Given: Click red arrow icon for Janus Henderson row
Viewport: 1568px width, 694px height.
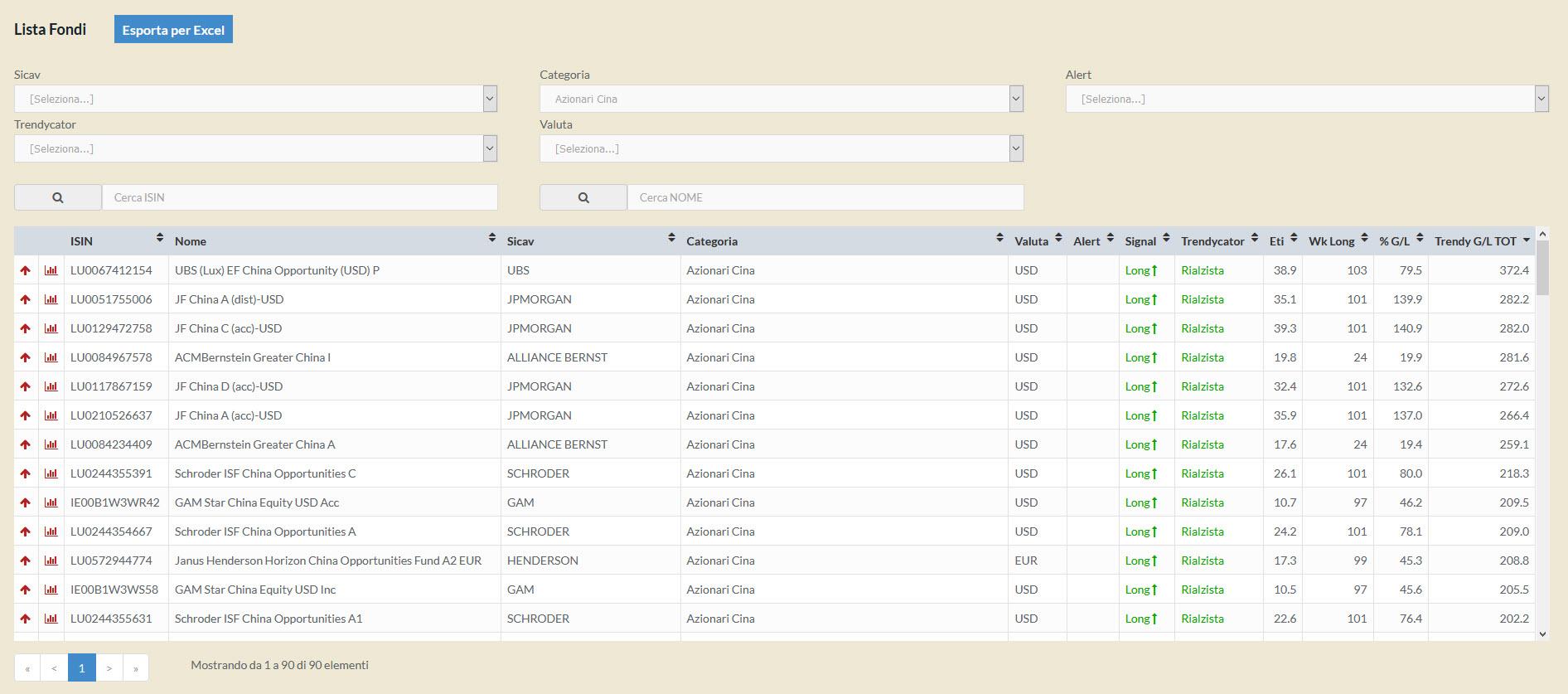Looking at the screenshot, I should (26, 561).
